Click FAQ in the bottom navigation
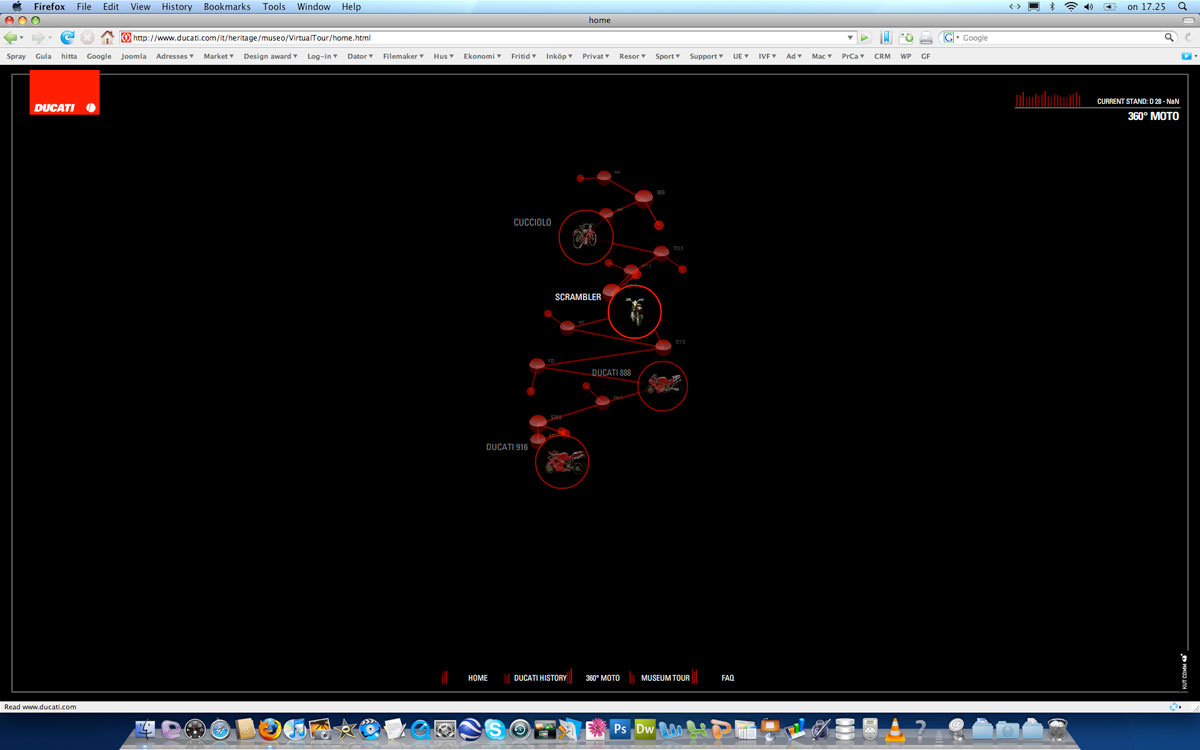The width and height of the screenshot is (1200, 750). (x=728, y=678)
